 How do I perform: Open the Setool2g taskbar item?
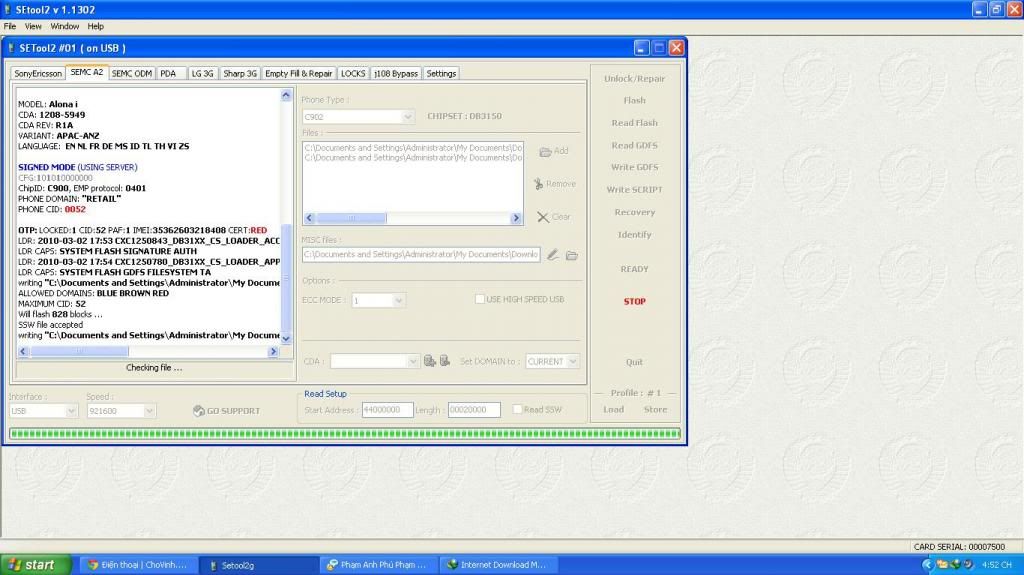[259, 565]
